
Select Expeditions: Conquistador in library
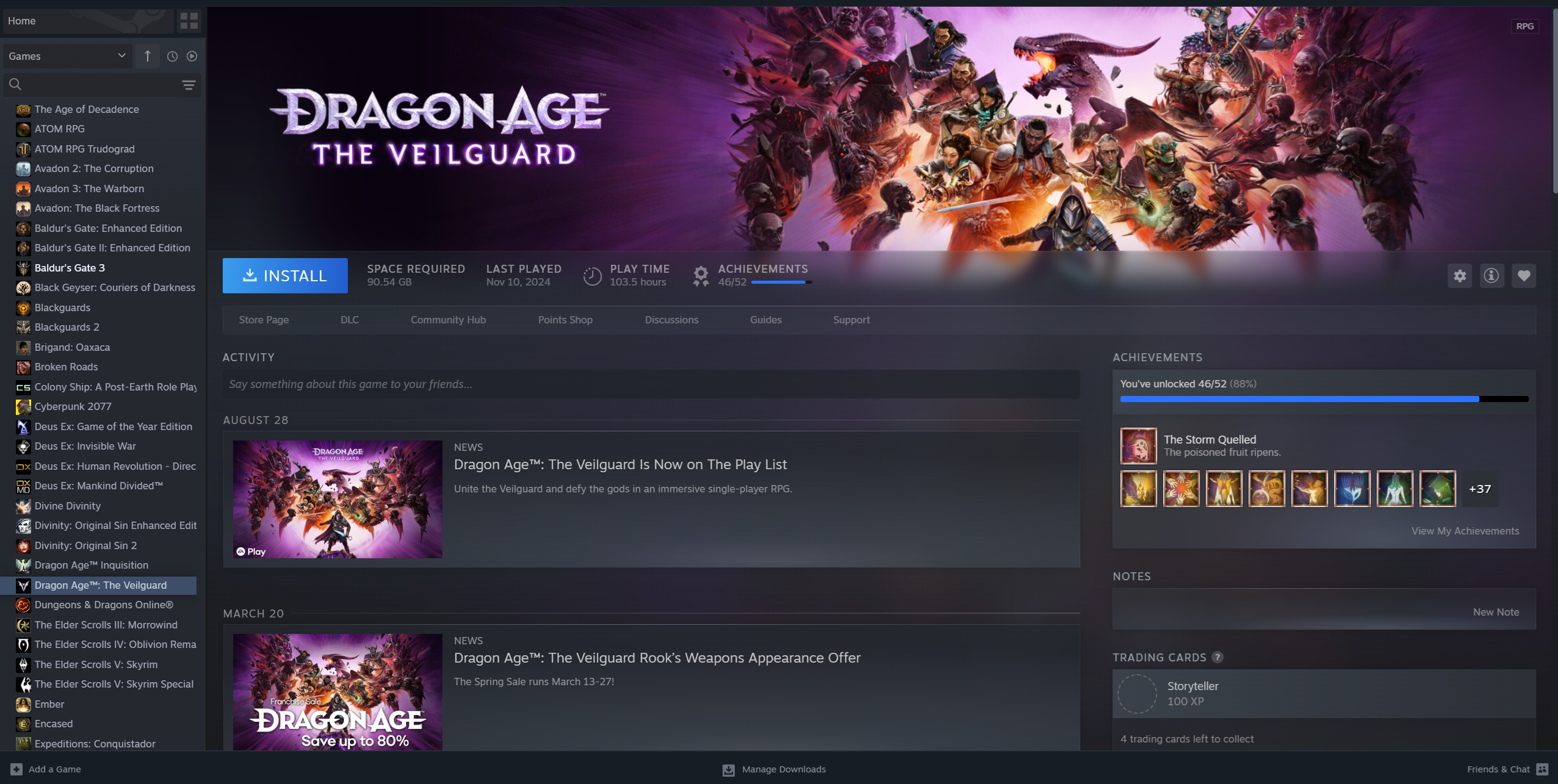[x=99, y=744]
